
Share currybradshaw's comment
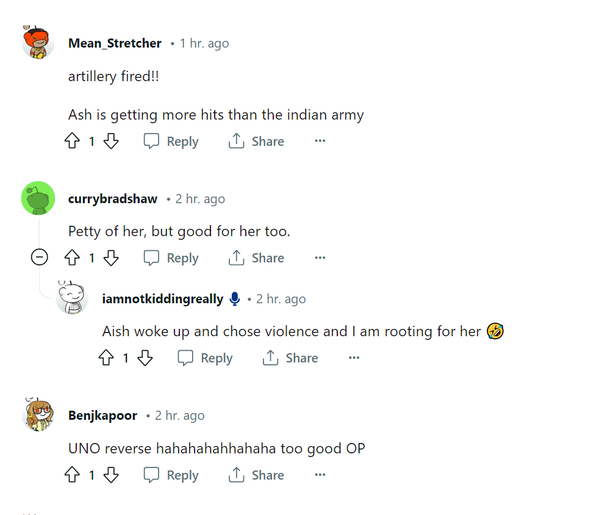tap(256, 258)
